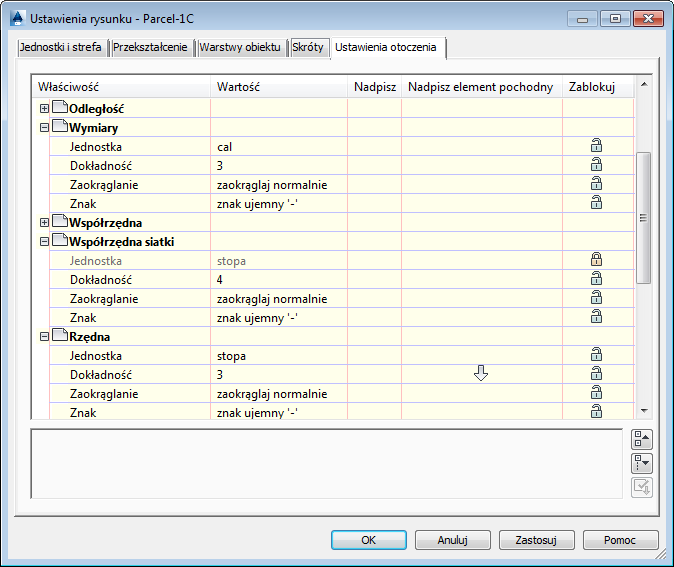The height and width of the screenshot is (567, 674).
Task: Click the Odległość folder icon
Action: 60,107
